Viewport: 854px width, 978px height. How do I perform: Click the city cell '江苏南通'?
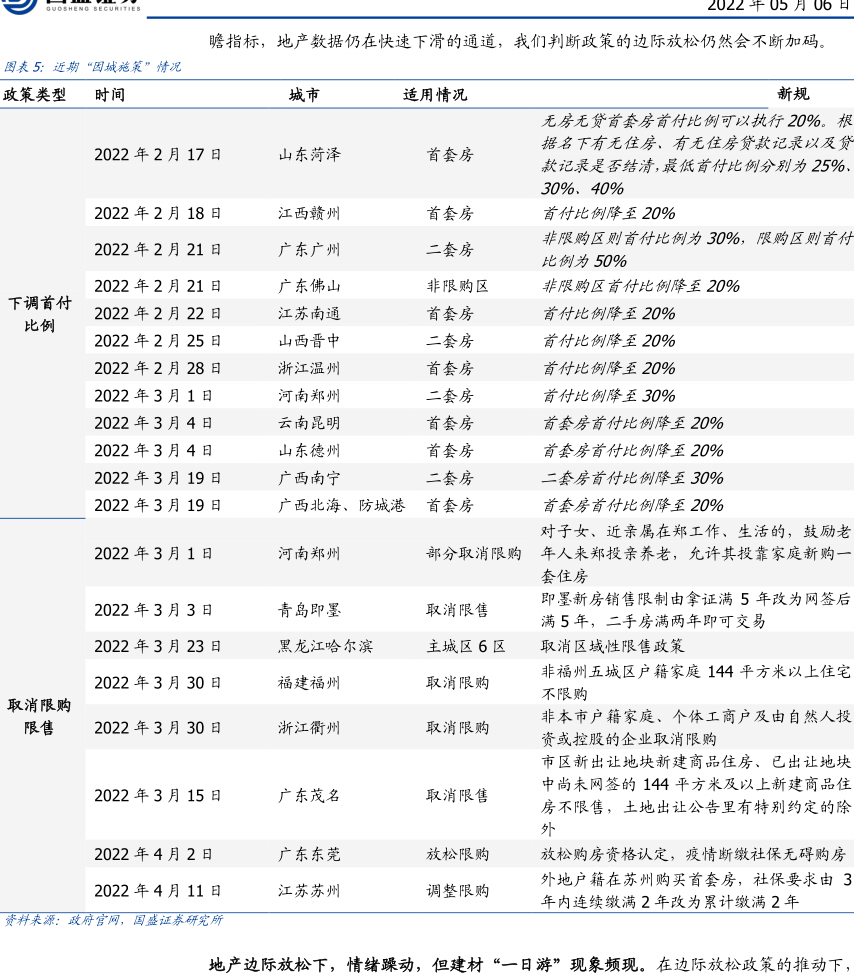tap(309, 314)
